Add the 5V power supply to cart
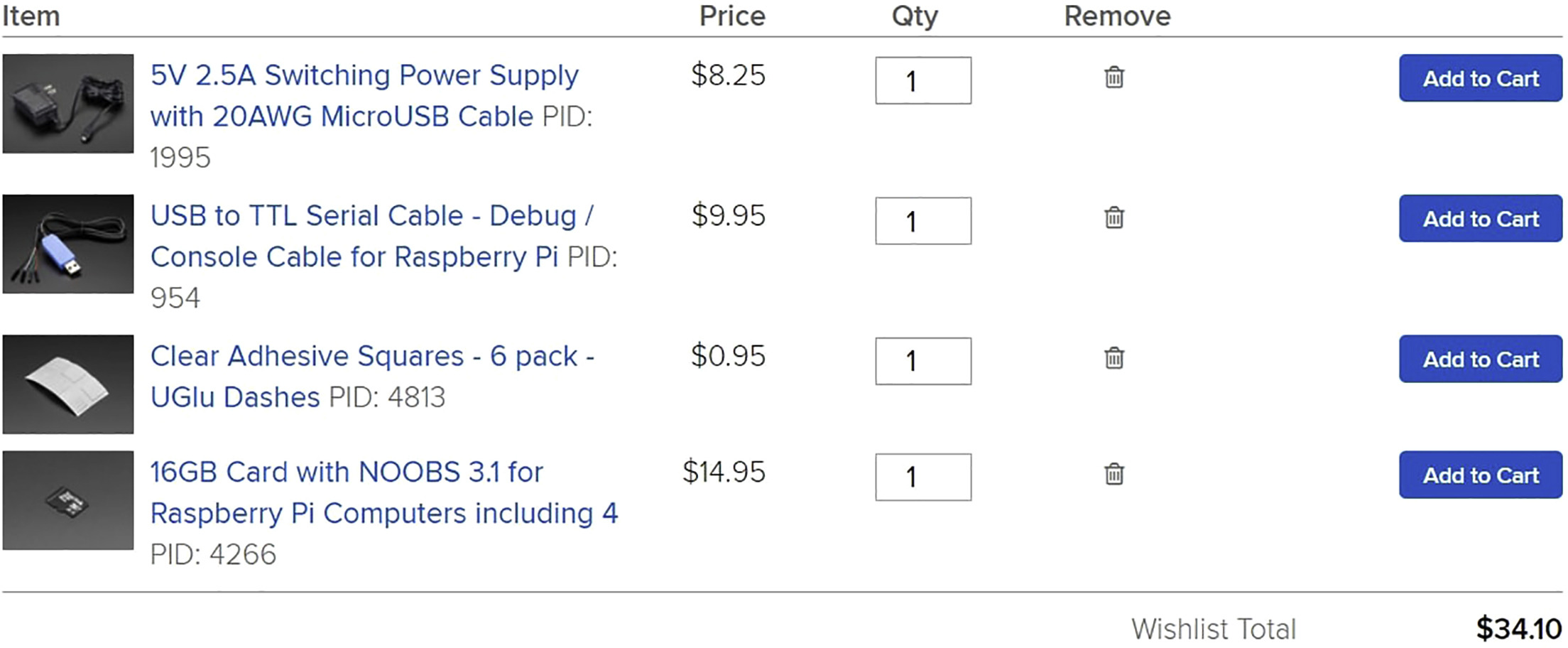Screen dimensions: 1568x648 pos(1481,78)
